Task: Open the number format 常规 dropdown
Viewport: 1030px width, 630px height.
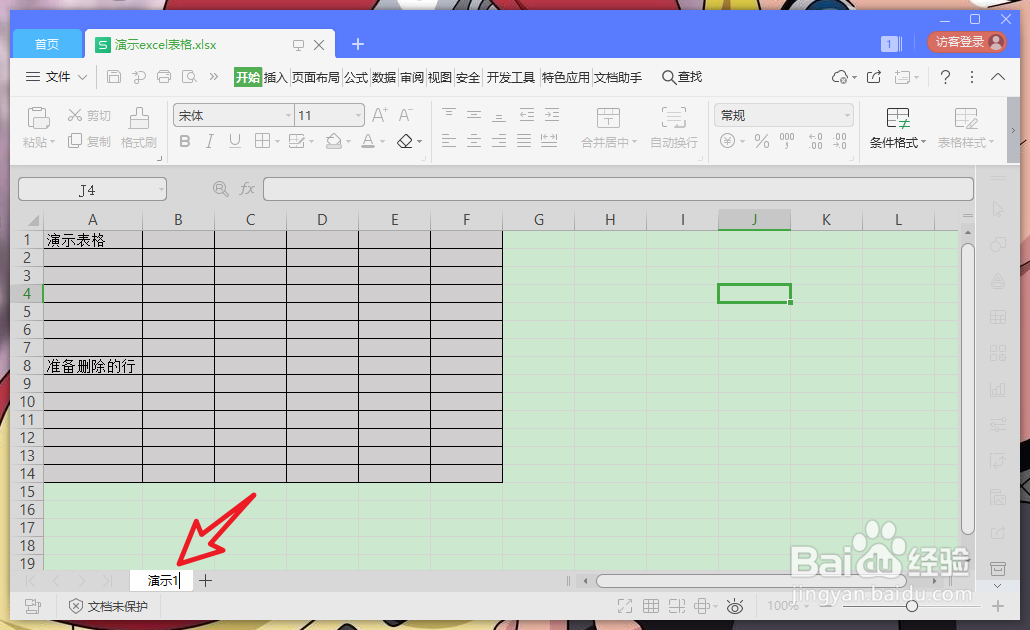Action: click(847, 116)
